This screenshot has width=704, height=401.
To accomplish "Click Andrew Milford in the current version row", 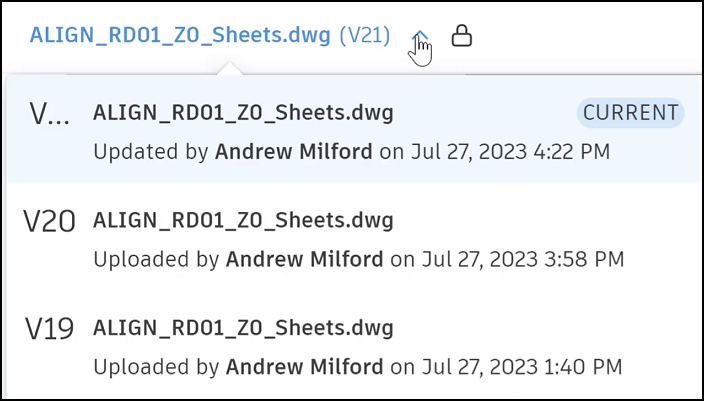I will click(293, 153).
